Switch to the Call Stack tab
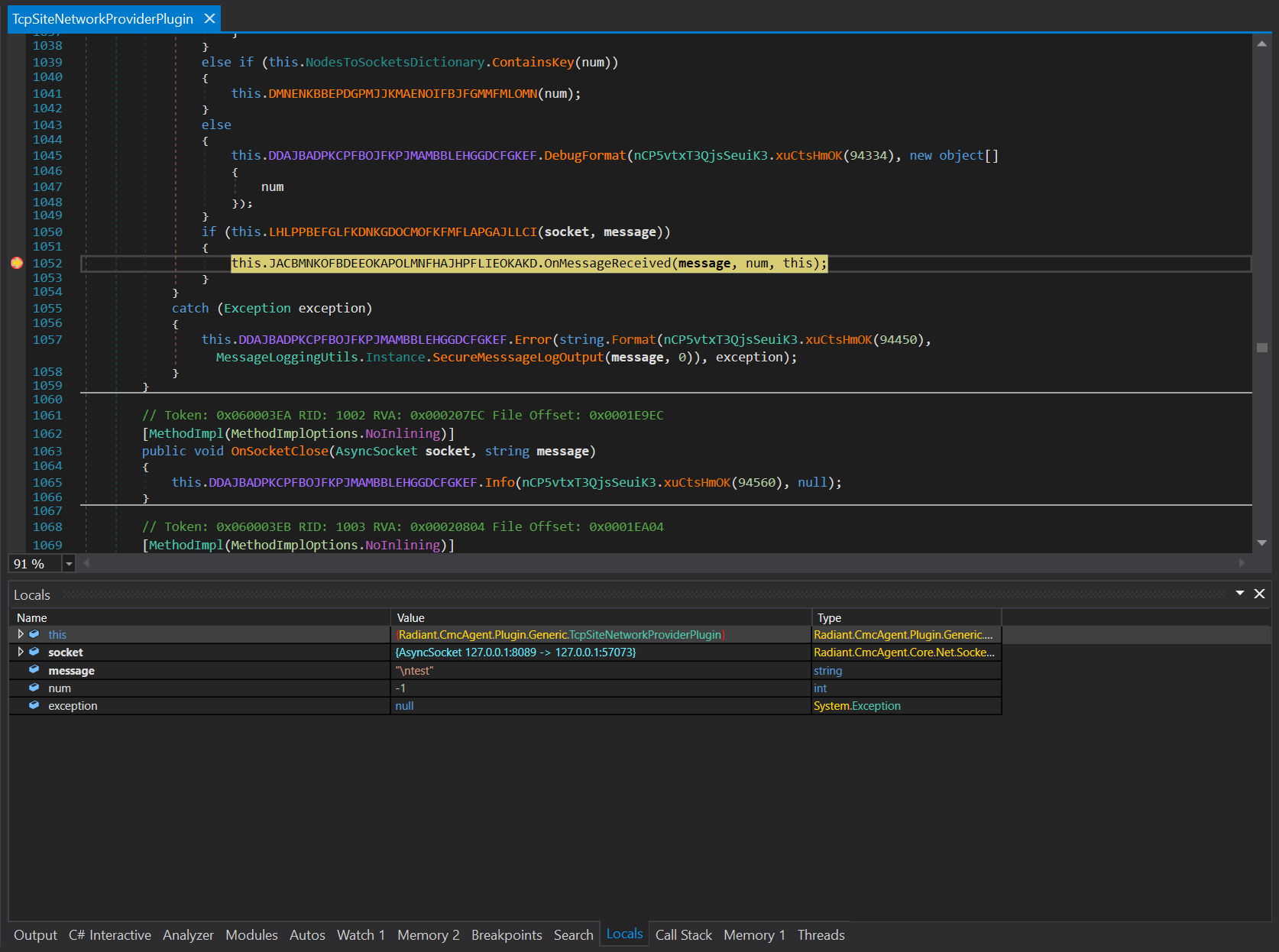The width and height of the screenshot is (1279, 952). click(683, 934)
